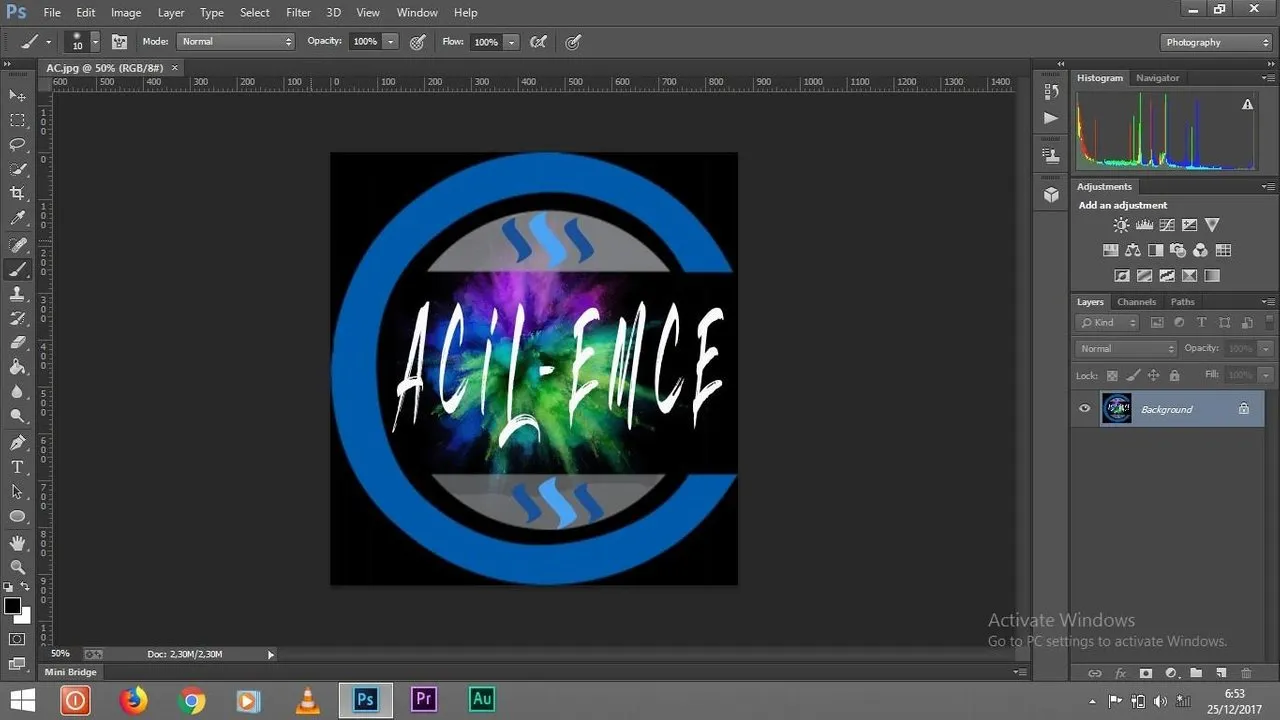Select the Spot Healing Brush tool
This screenshot has height=720, width=1280.
pos(17,245)
